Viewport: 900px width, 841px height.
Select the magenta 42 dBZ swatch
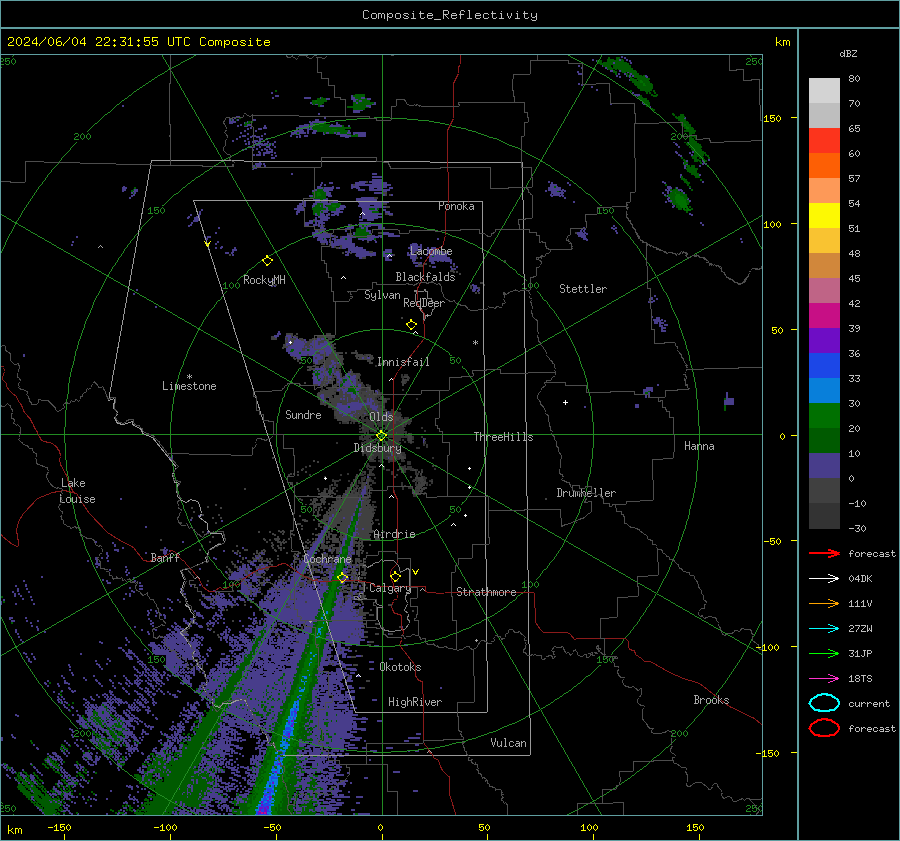824,315
